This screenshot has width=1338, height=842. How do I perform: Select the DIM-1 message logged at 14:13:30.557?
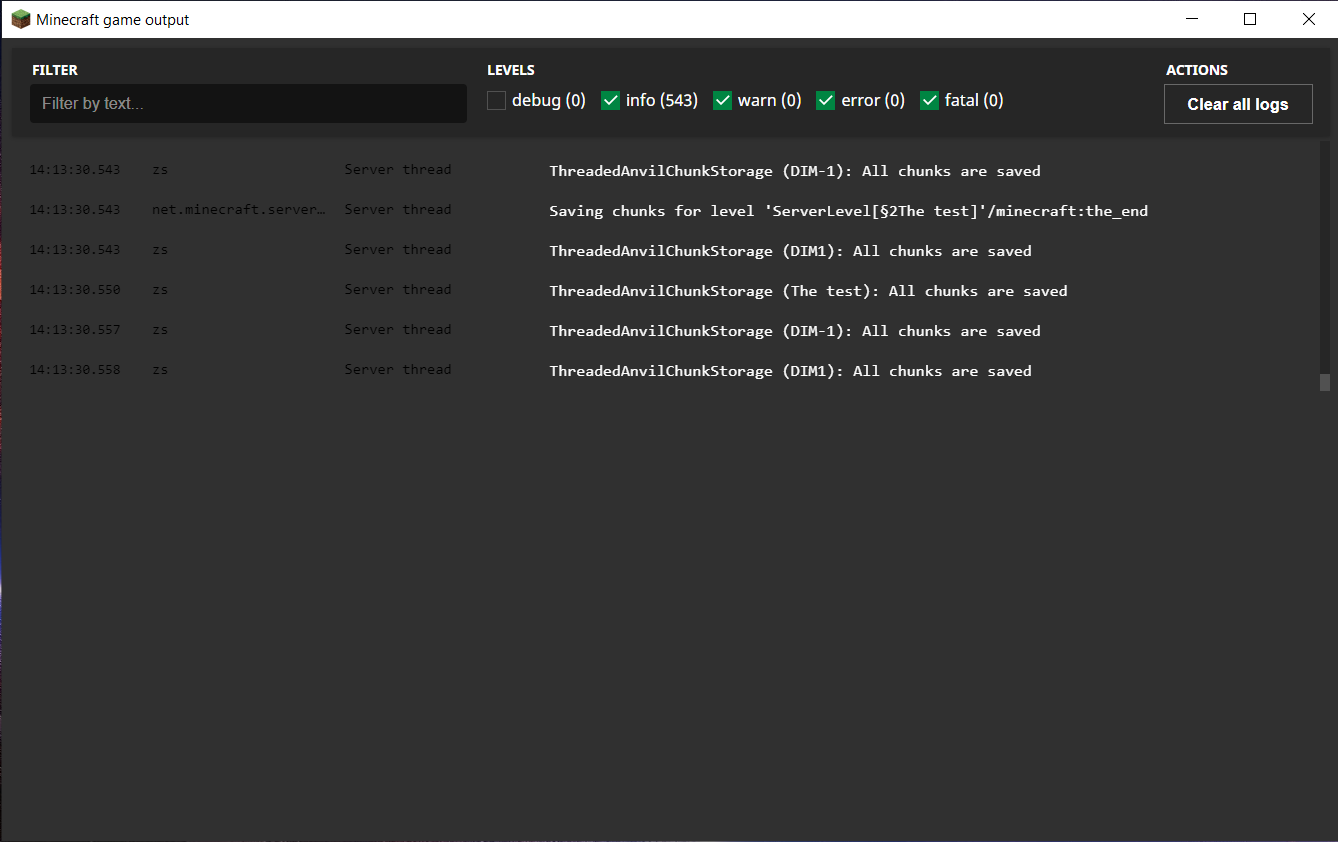795,331
